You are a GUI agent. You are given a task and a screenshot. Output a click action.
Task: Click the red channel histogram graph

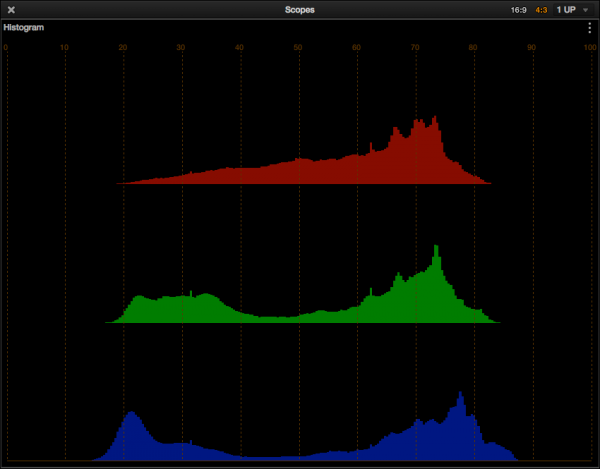tap(400, 160)
